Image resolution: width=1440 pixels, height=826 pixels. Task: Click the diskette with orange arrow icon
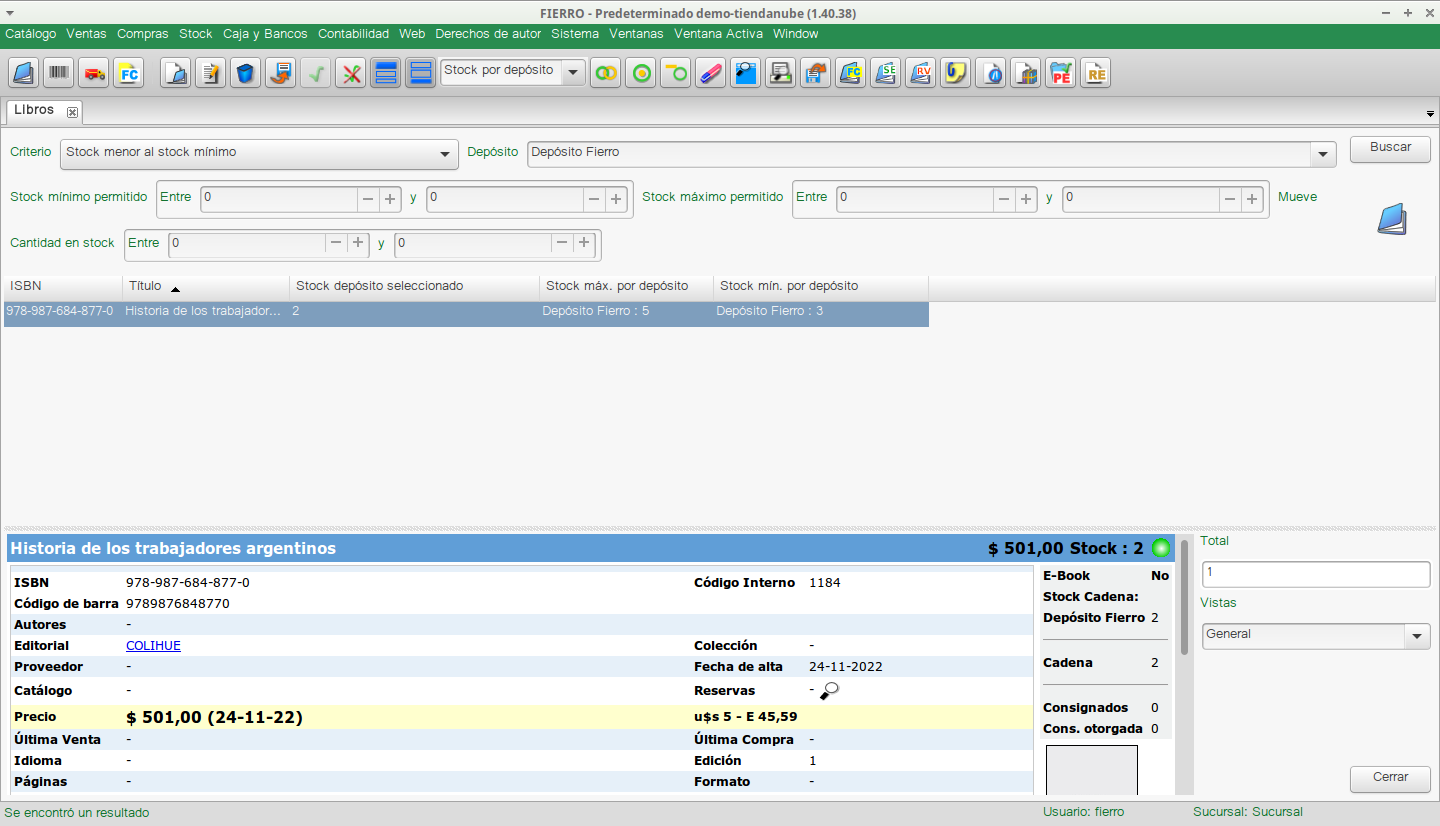coord(815,73)
